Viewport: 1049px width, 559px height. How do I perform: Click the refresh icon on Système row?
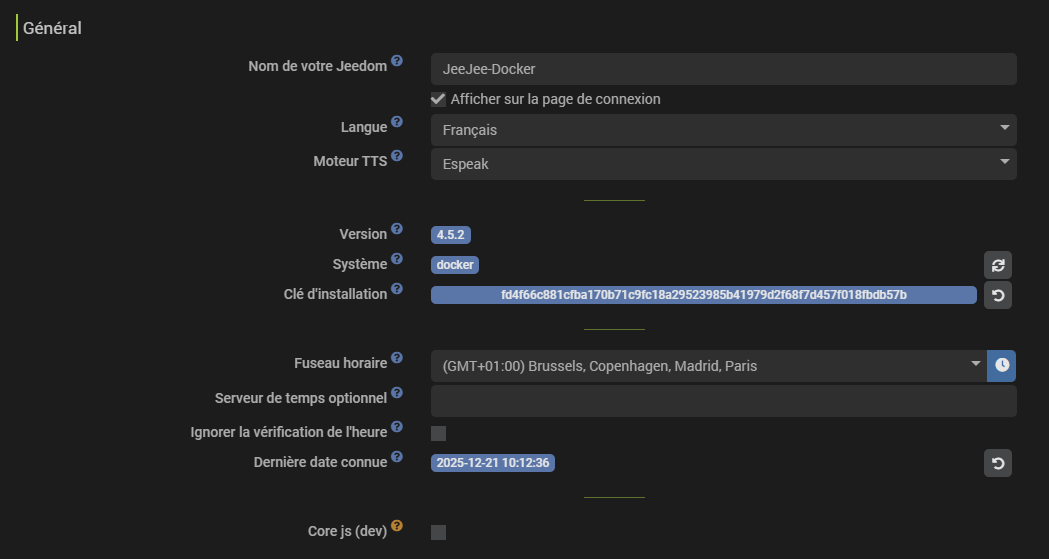point(997,265)
